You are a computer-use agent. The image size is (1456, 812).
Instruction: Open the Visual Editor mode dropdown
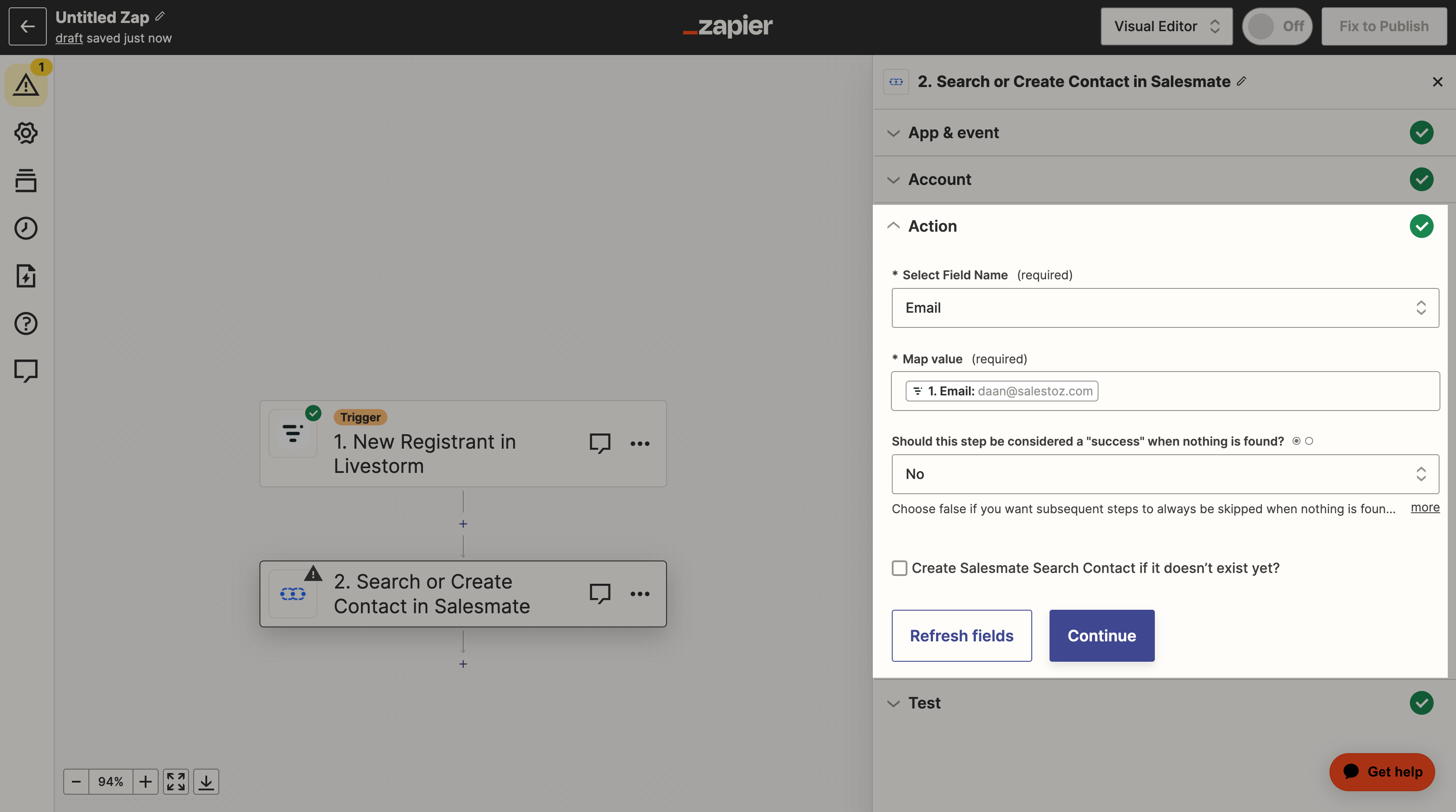[1166, 26]
